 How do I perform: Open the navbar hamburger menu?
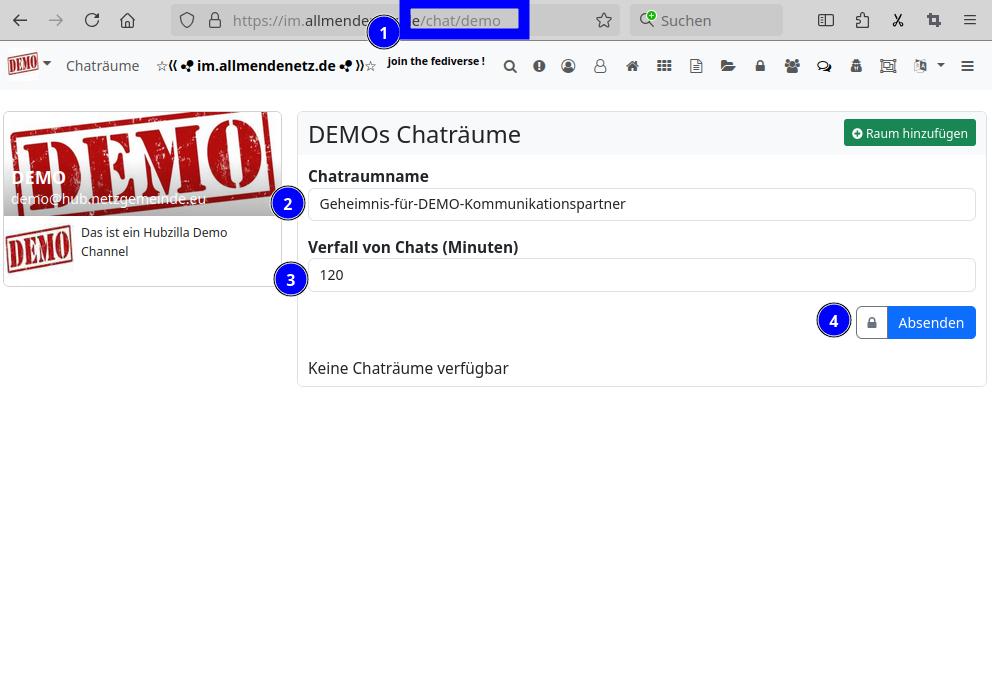tap(967, 66)
